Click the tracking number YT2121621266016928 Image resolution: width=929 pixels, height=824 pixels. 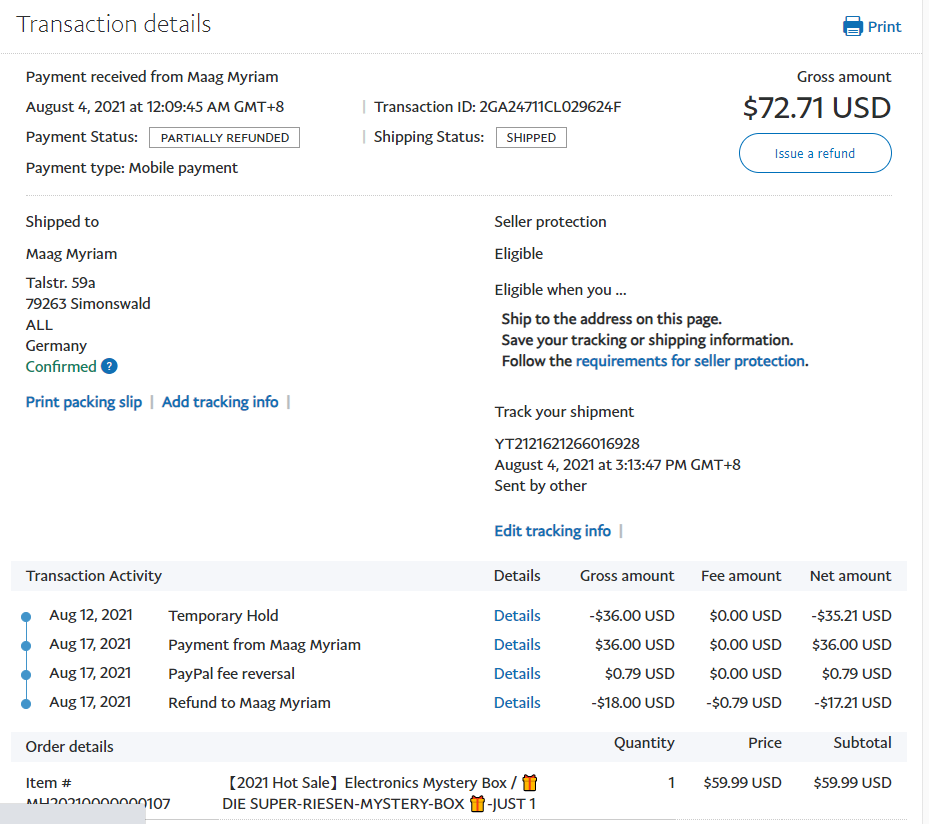[x=567, y=444]
